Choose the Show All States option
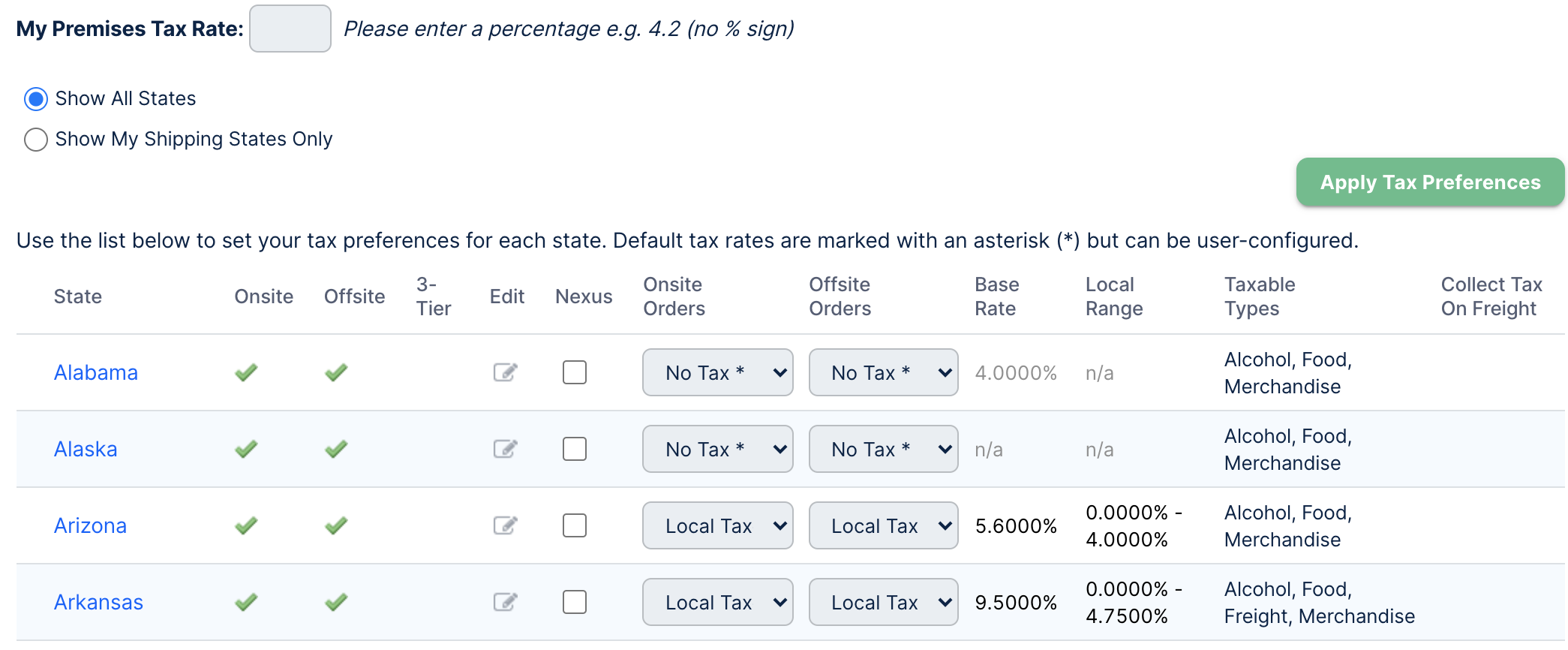1568x650 pixels. 36,99
